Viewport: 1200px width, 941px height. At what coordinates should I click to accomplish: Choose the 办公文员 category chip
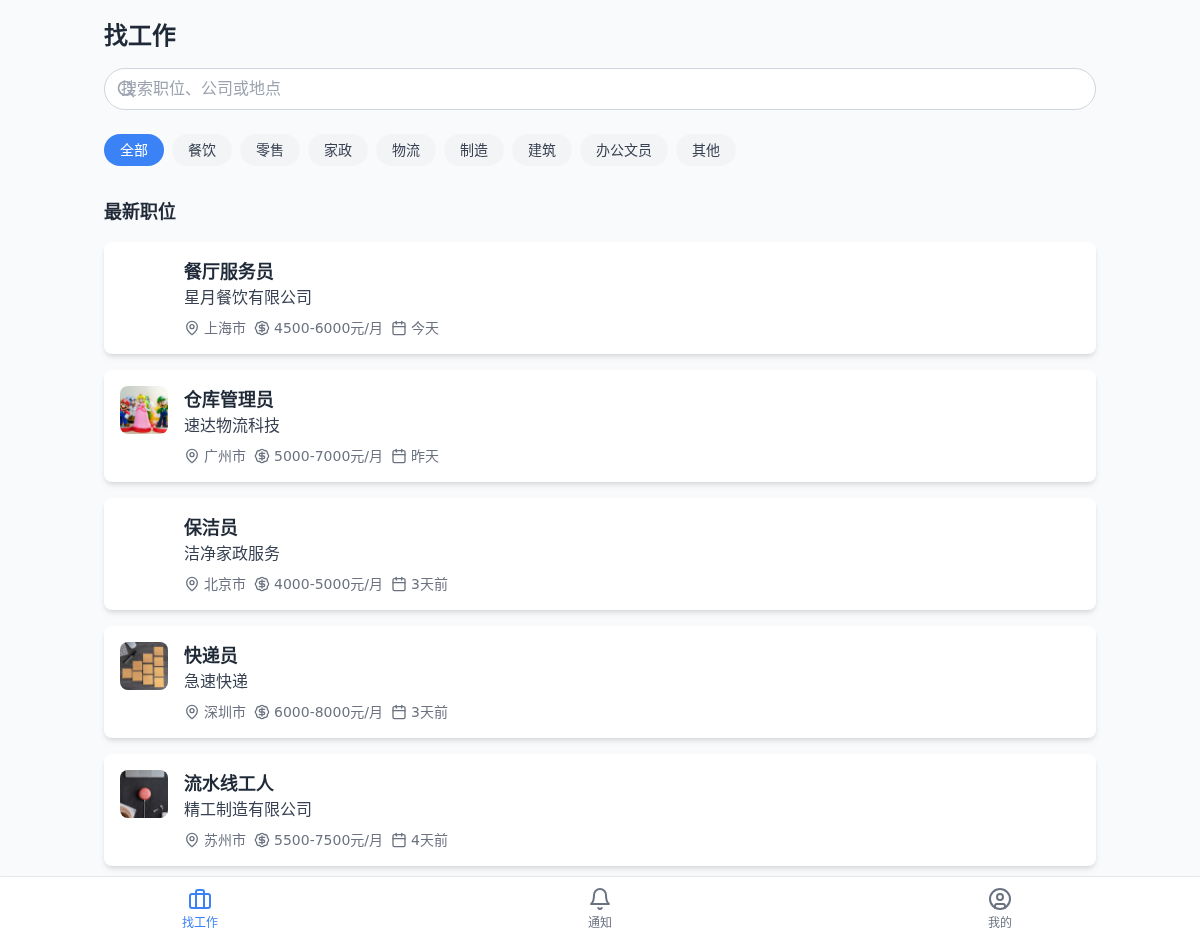click(624, 150)
